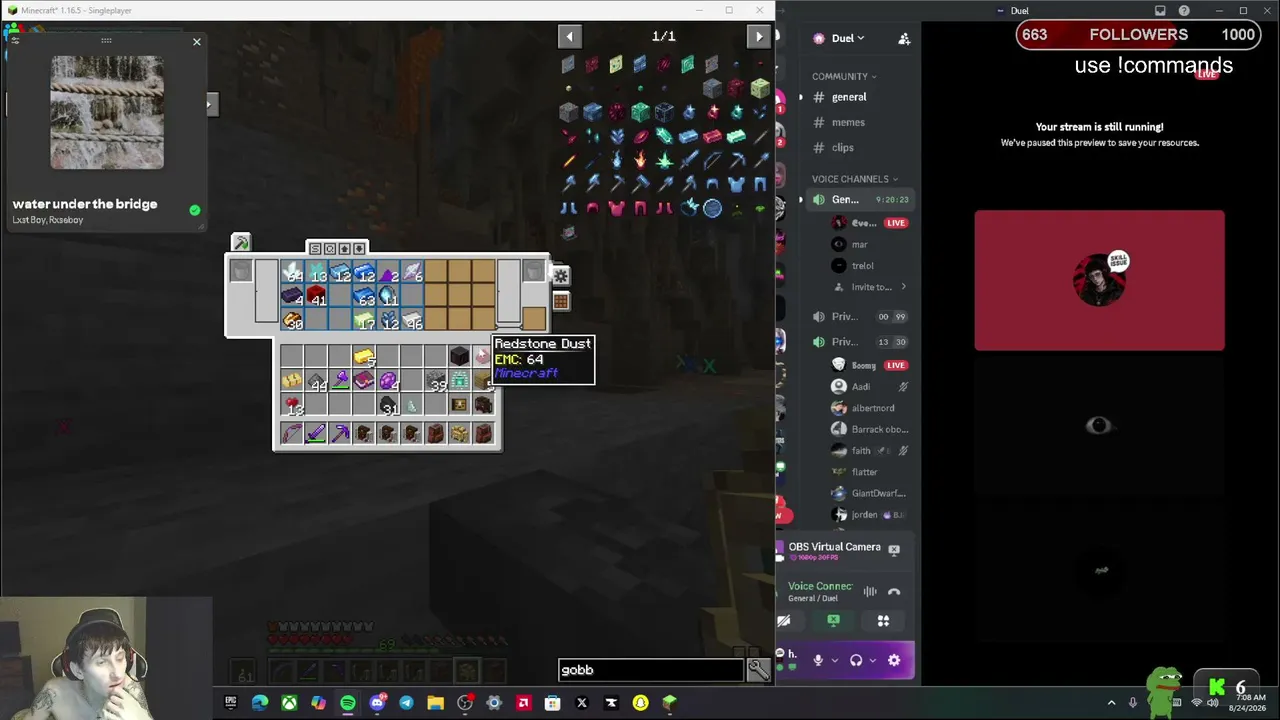The height and width of the screenshot is (720, 1280).
Task: Open Telegram from the taskbar
Action: (x=406, y=703)
